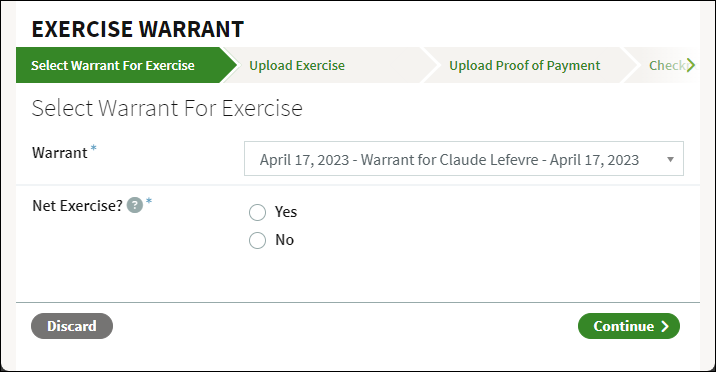716x372 pixels.
Task: Click the triangle arrow of the Warrant dropdown
Action: tap(670, 159)
